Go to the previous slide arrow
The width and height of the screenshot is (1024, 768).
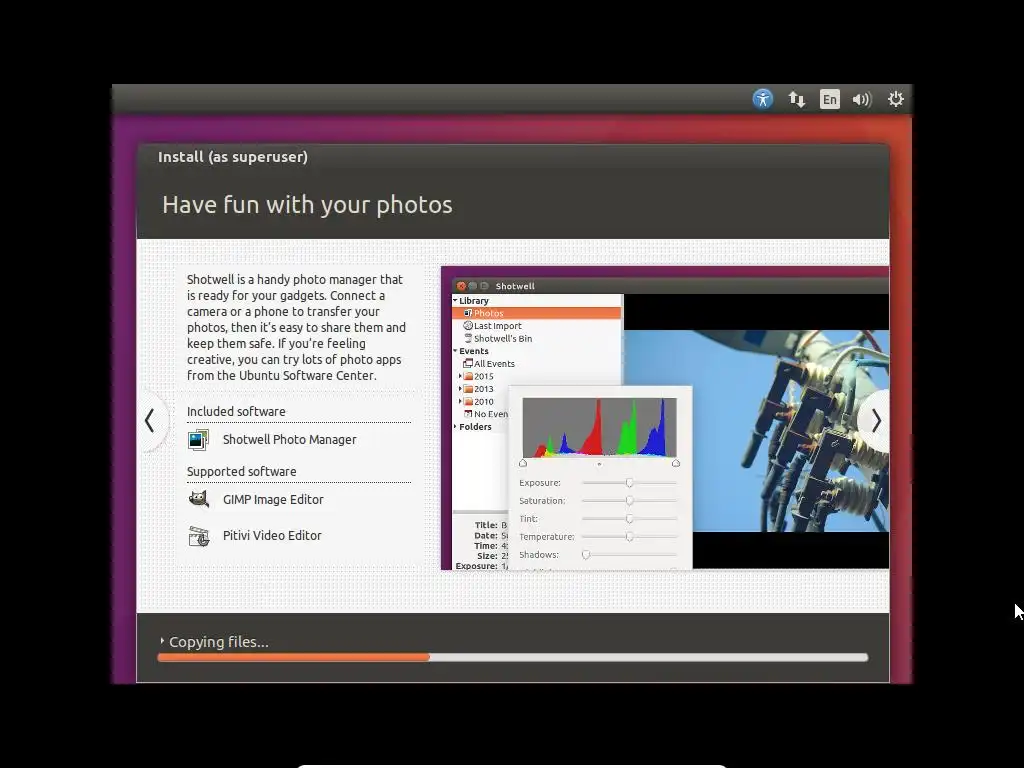coord(150,421)
